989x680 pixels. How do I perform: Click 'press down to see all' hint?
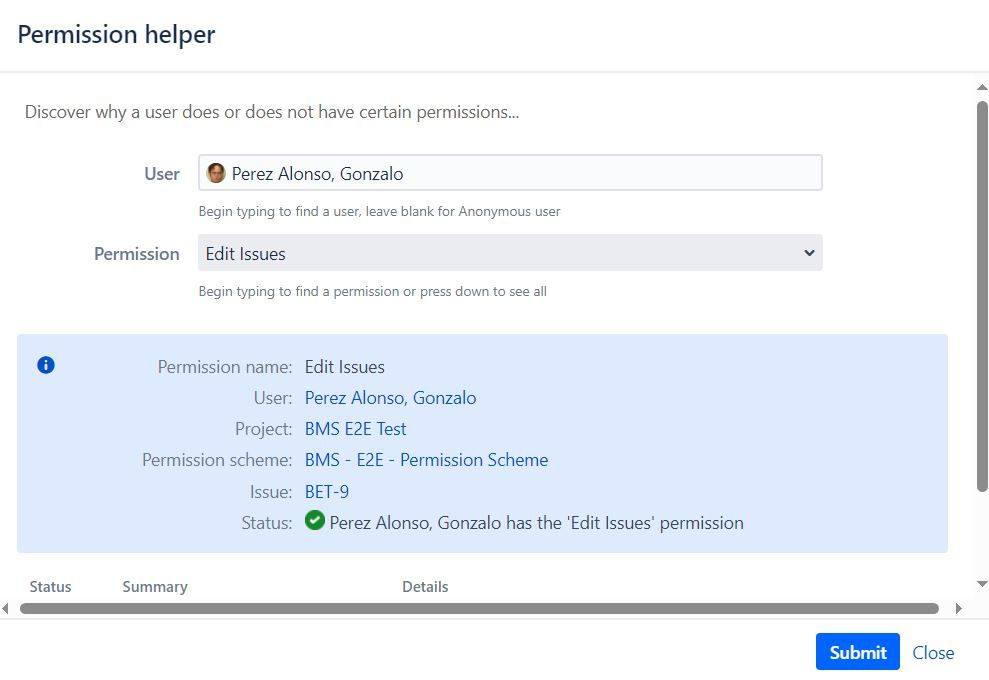tap(483, 291)
